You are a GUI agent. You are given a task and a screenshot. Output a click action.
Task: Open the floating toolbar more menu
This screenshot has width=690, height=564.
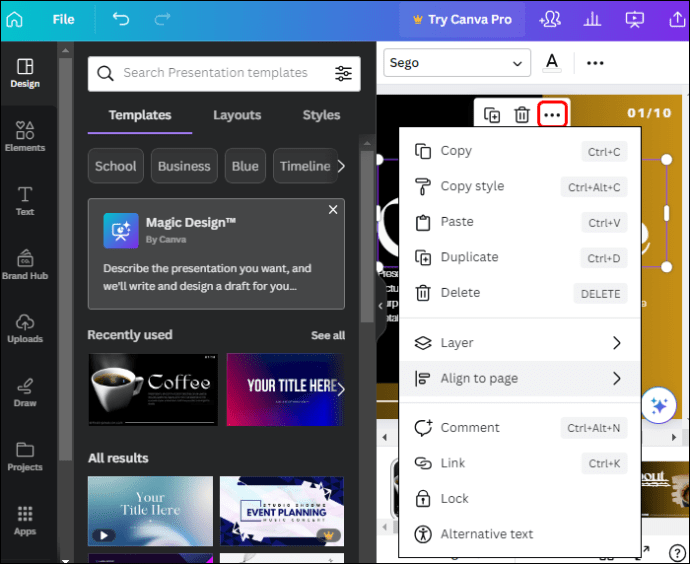coord(552,115)
